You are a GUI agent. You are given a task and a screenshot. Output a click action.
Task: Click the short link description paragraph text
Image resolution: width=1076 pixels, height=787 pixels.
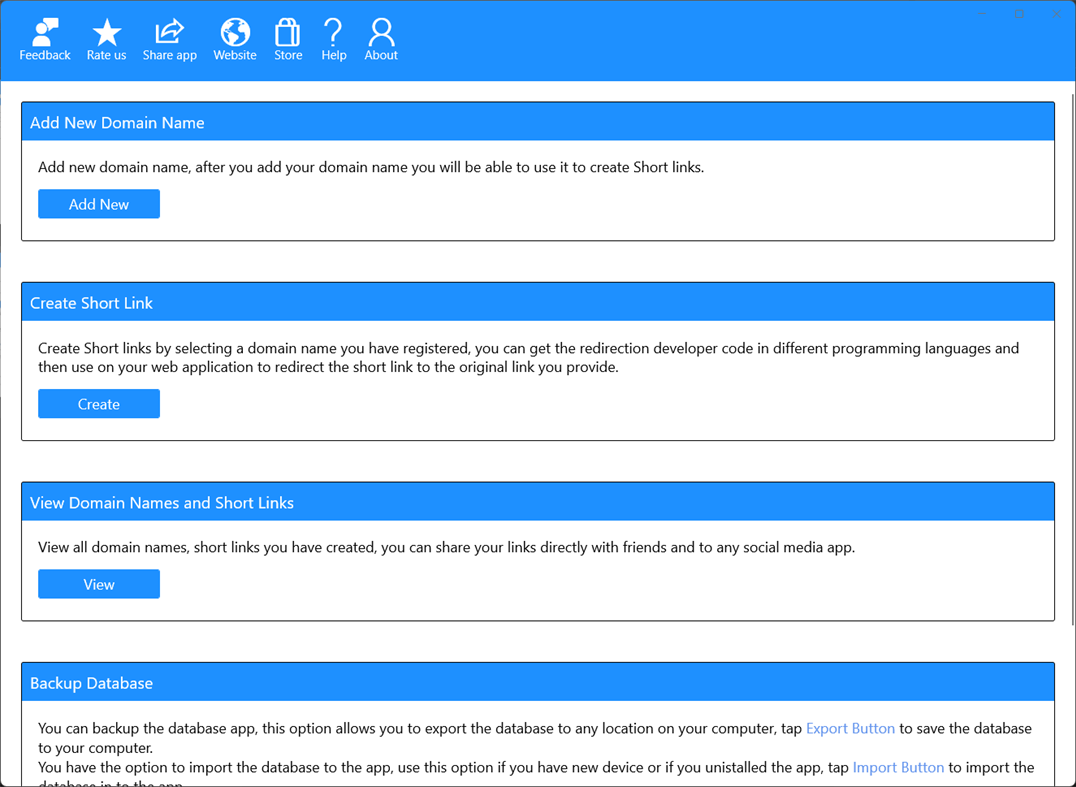tap(528, 357)
